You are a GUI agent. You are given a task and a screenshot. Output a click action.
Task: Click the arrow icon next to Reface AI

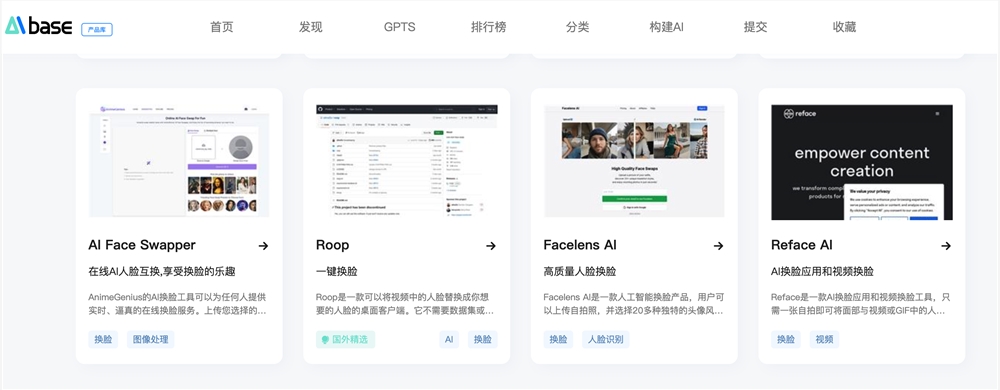point(946,246)
